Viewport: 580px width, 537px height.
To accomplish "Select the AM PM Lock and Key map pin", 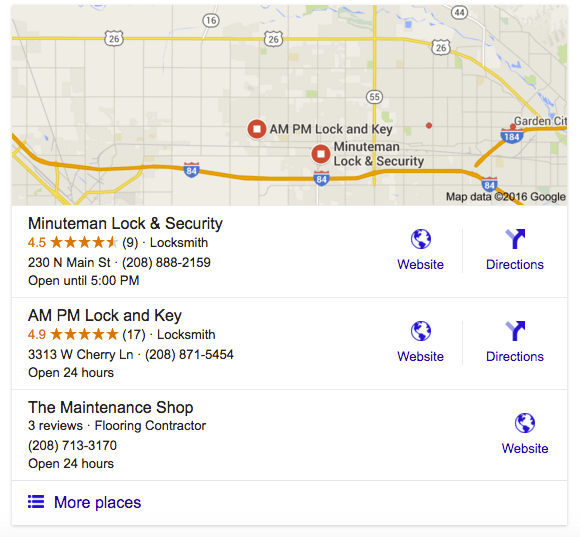I will click(257, 129).
